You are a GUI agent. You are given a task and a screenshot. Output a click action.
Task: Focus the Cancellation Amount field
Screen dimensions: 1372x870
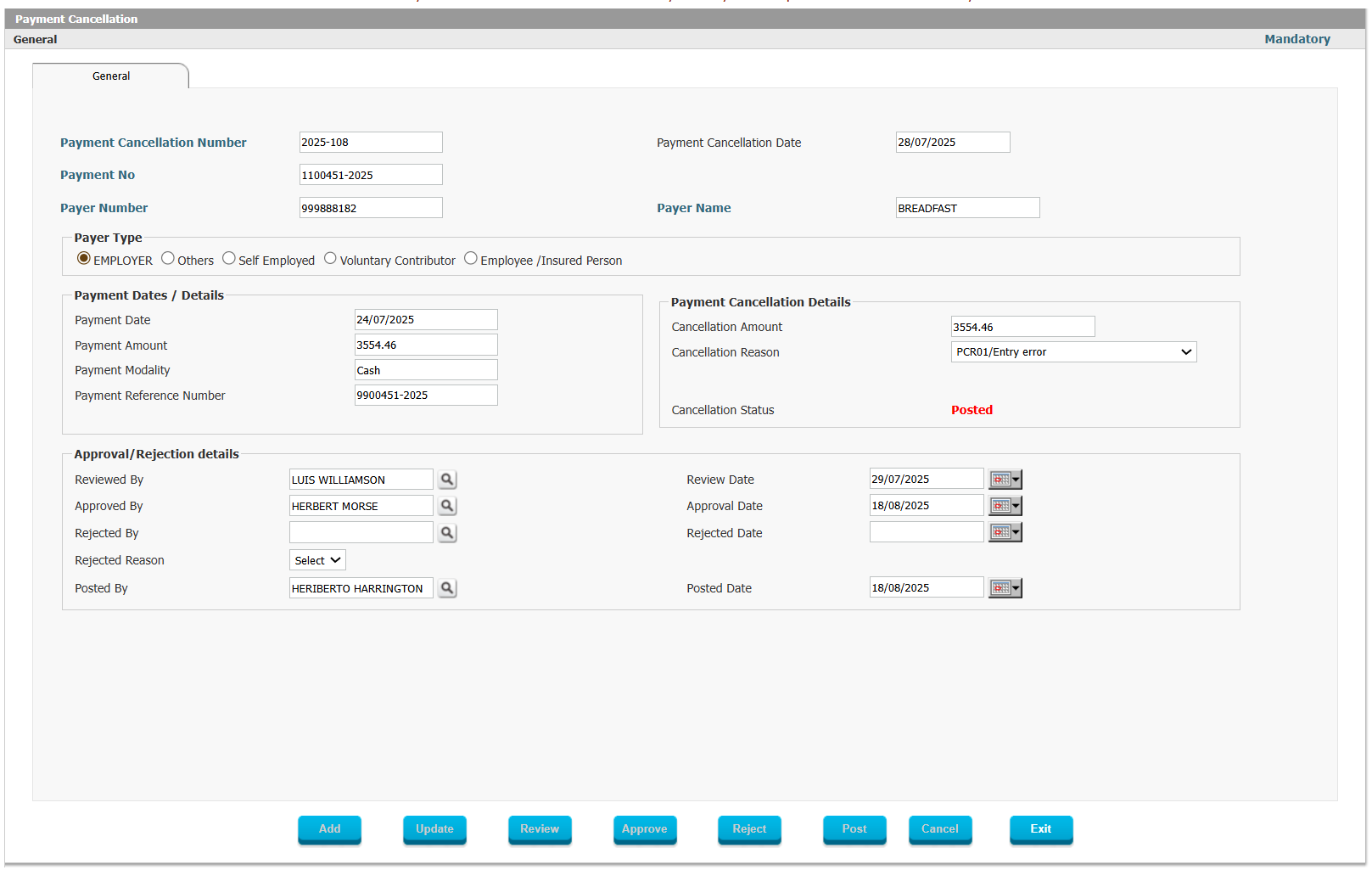[x=1023, y=327]
